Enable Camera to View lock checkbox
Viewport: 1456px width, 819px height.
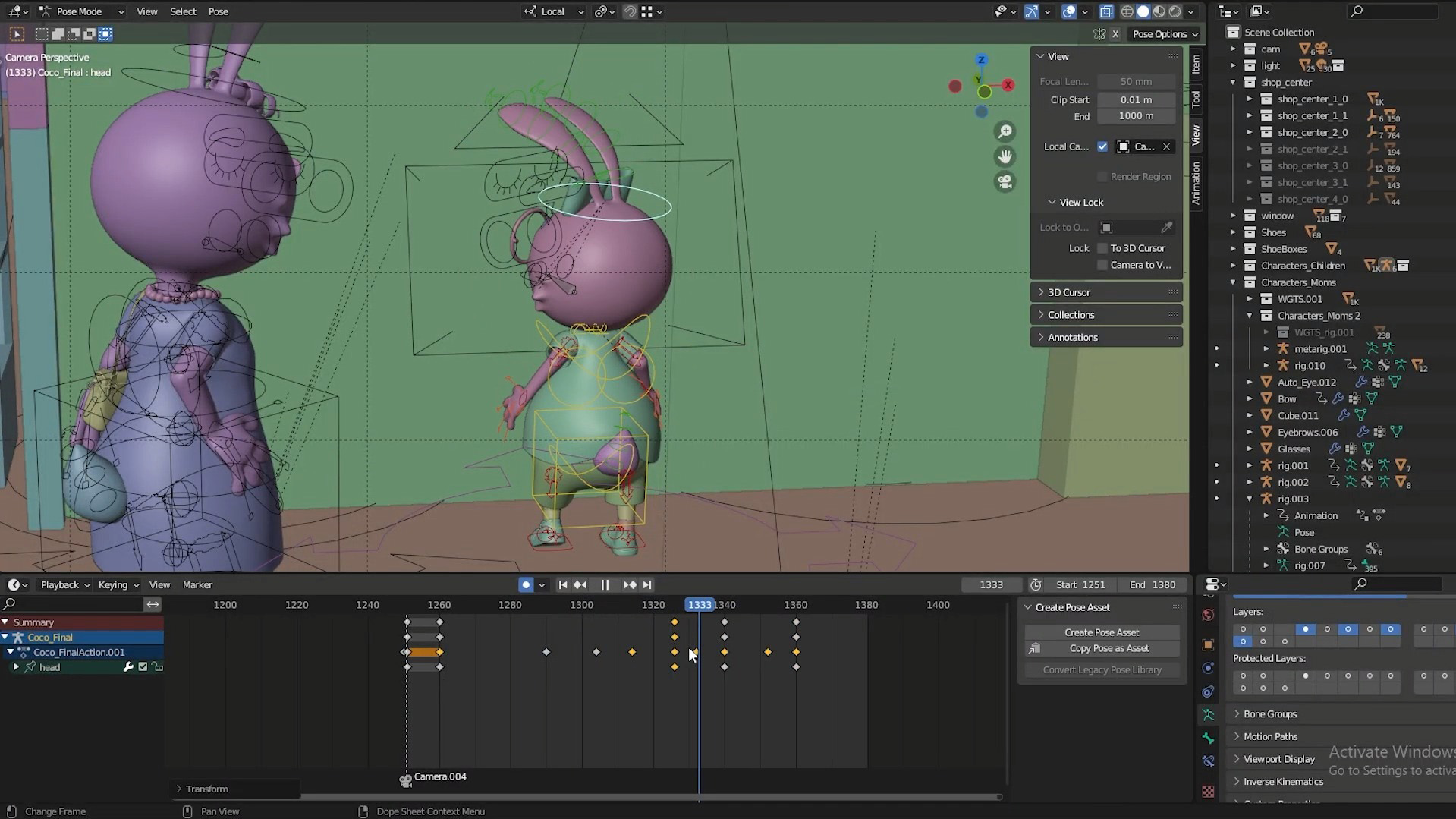click(x=1102, y=265)
